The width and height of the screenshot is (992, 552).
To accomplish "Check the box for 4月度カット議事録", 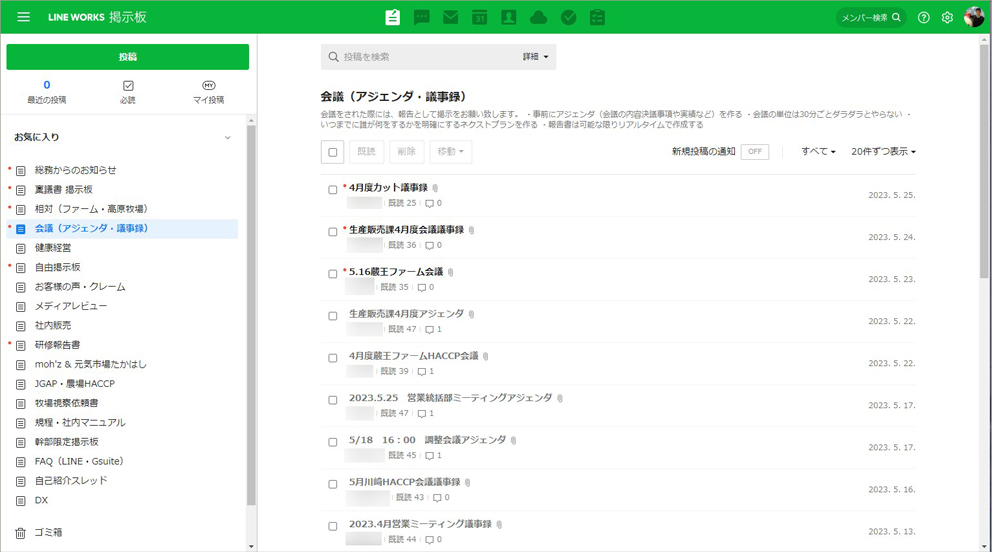I will [333, 189].
